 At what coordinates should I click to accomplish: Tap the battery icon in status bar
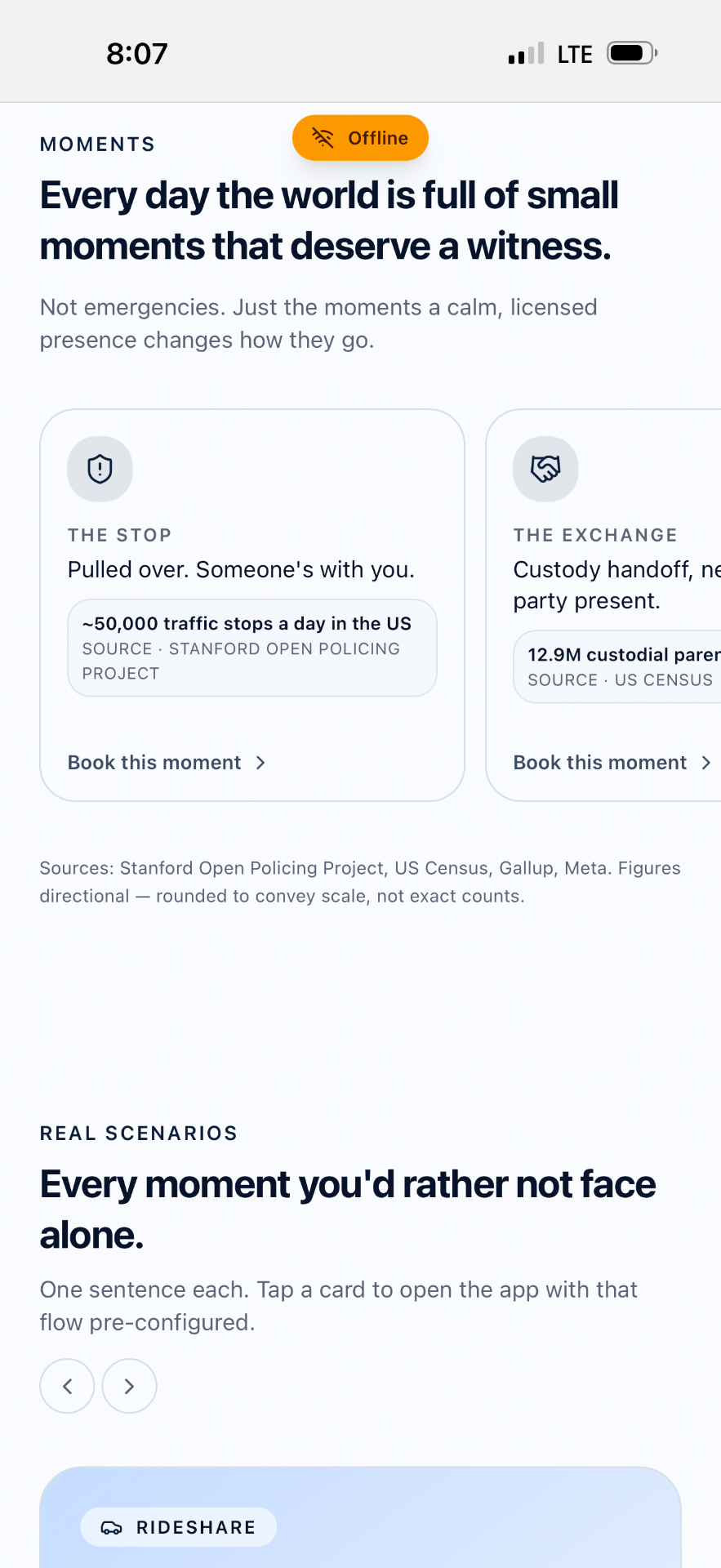pyautogui.click(x=632, y=53)
